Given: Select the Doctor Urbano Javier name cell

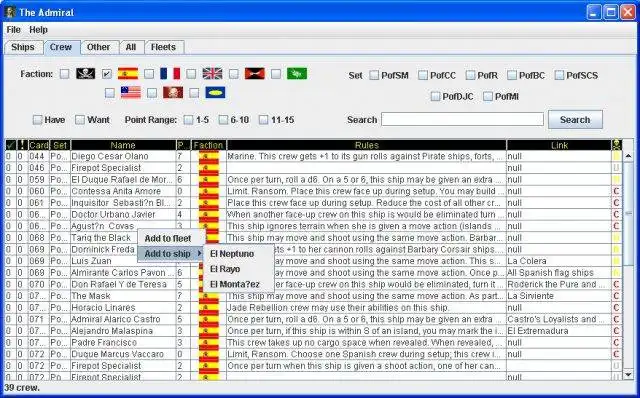Looking at the screenshot, I should click(x=123, y=215).
